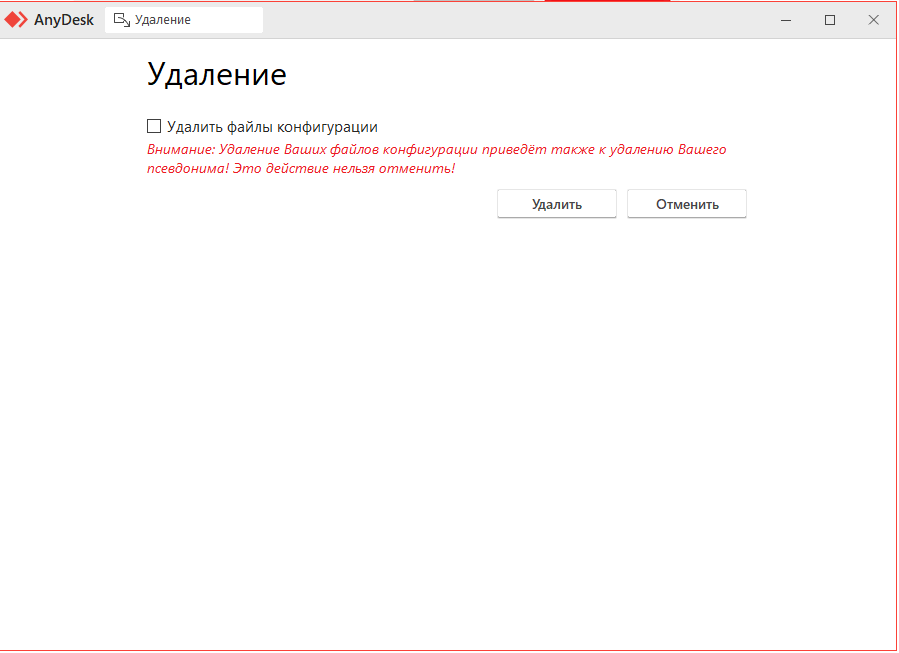Image resolution: width=899 pixels, height=653 pixels.
Task: Click the blank white area below the buttons
Action: [x=450, y=420]
